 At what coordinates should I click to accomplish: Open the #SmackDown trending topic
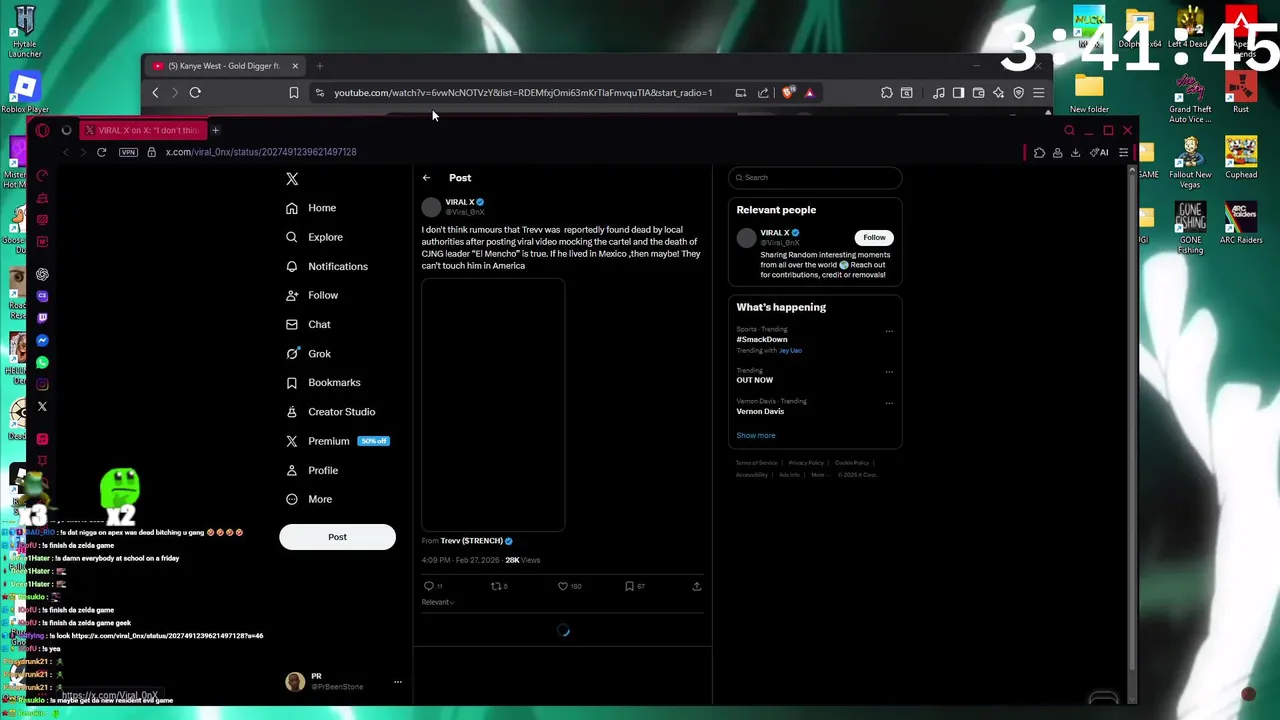[x=762, y=340]
